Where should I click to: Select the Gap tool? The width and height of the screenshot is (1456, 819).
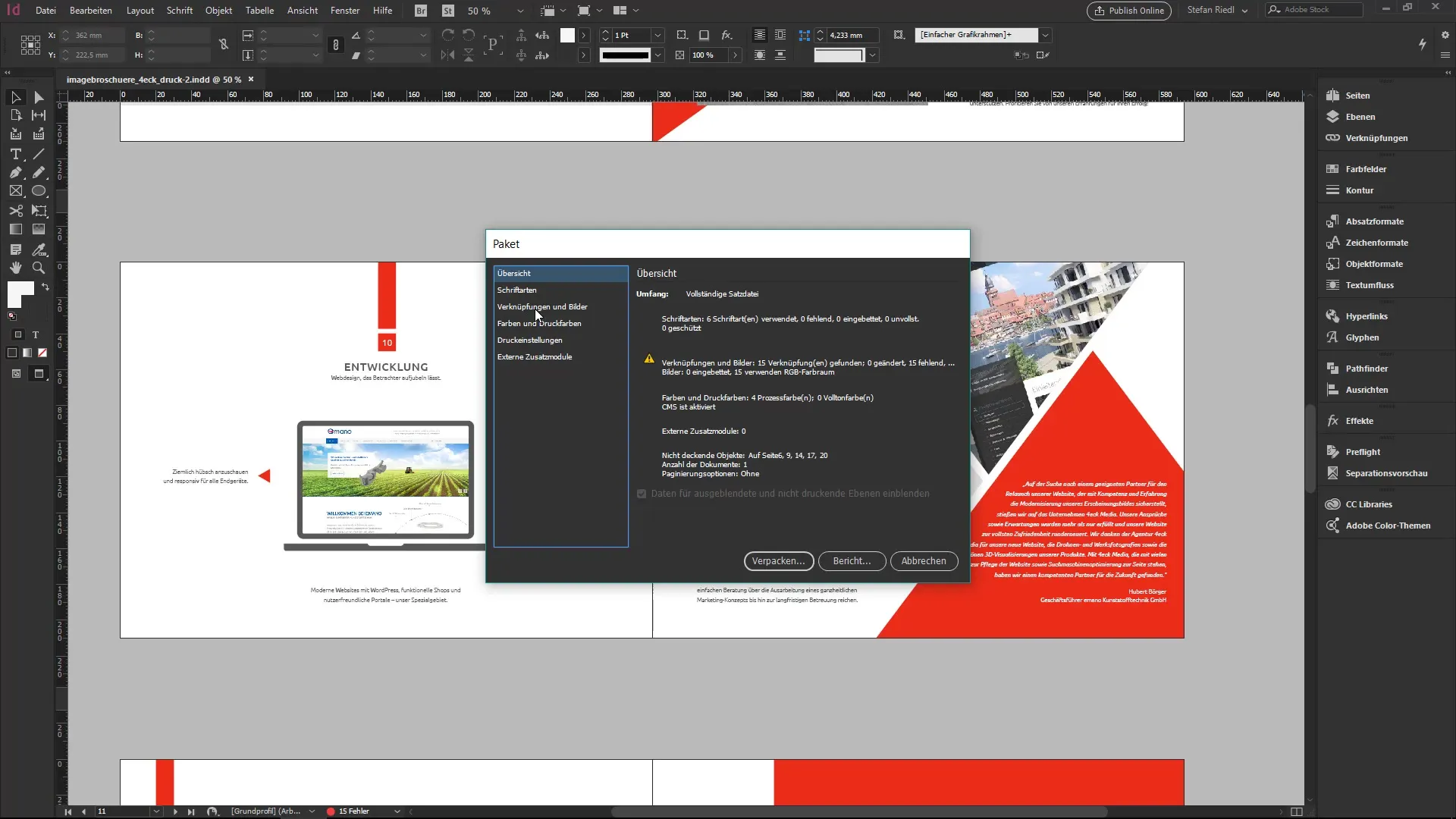tap(39, 115)
